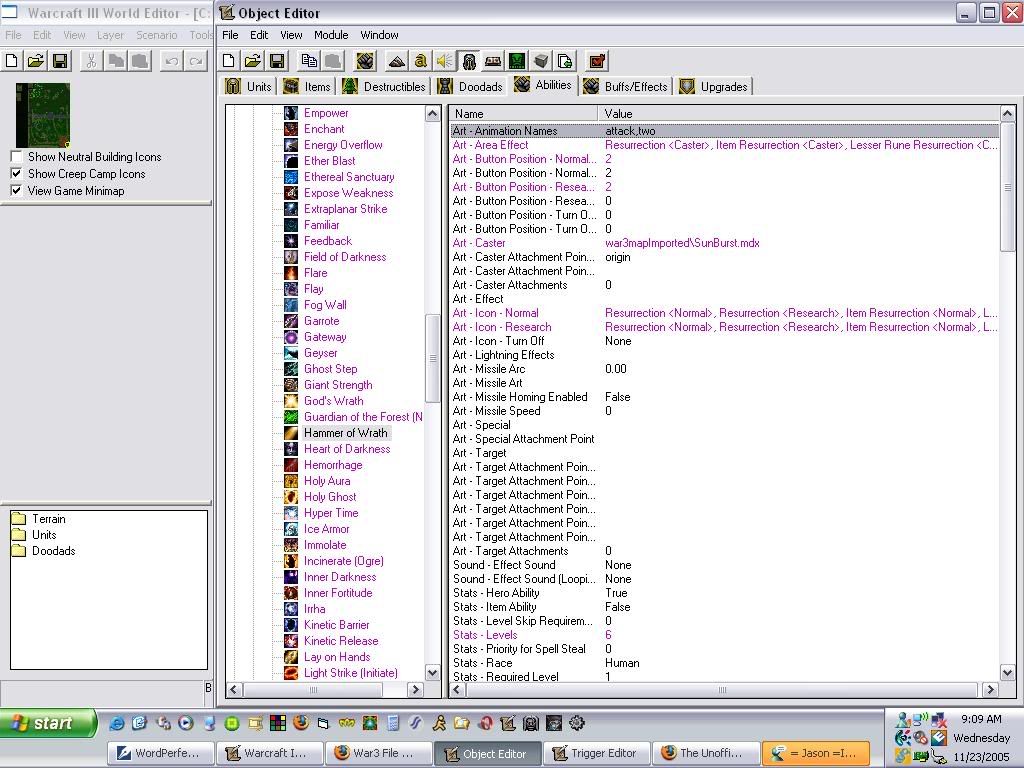Click World Editor window's Cut scissors icon

tap(91, 61)
